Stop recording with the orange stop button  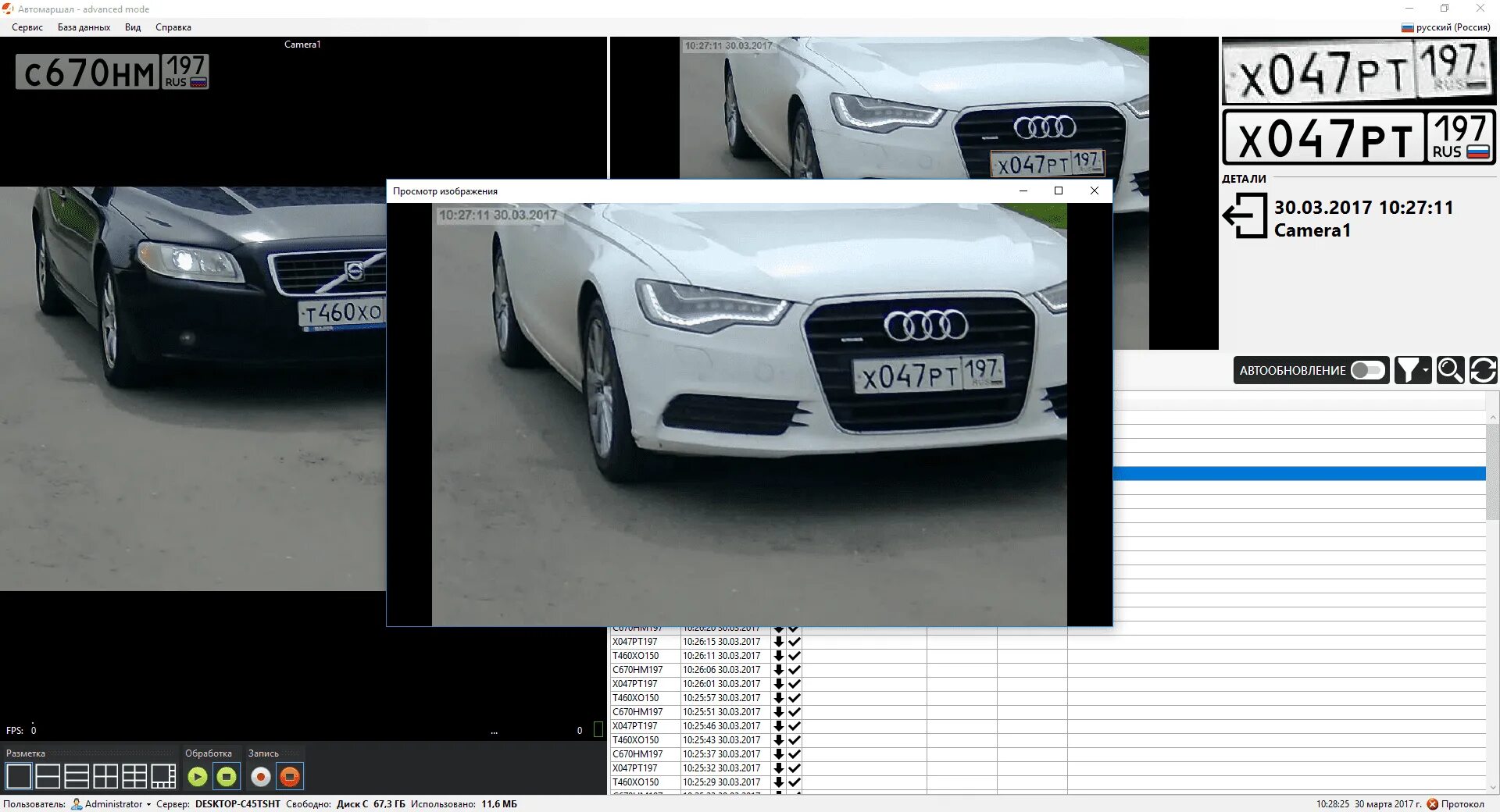coord(290,776)
